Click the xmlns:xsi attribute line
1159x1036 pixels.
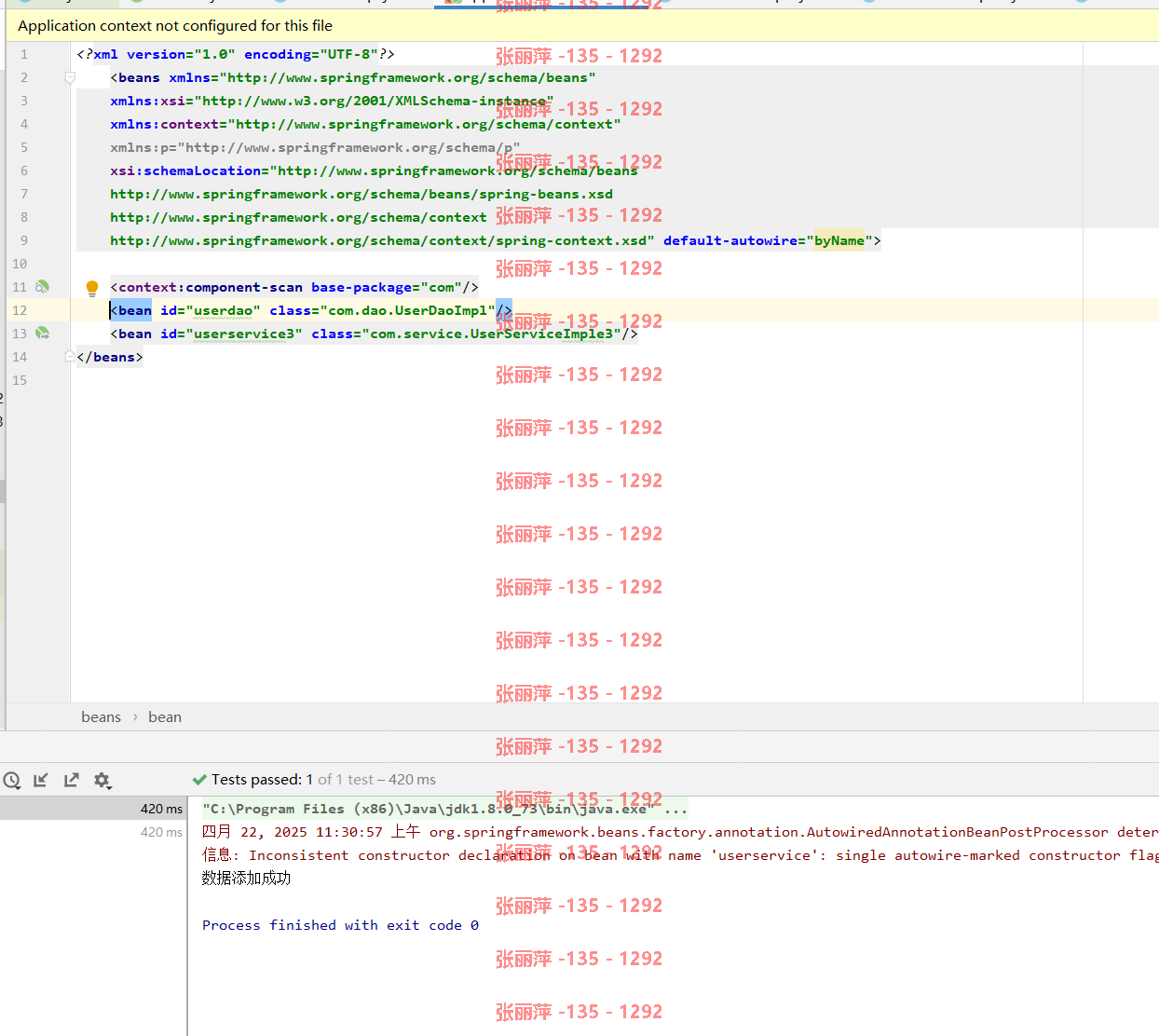pos(332,102)
